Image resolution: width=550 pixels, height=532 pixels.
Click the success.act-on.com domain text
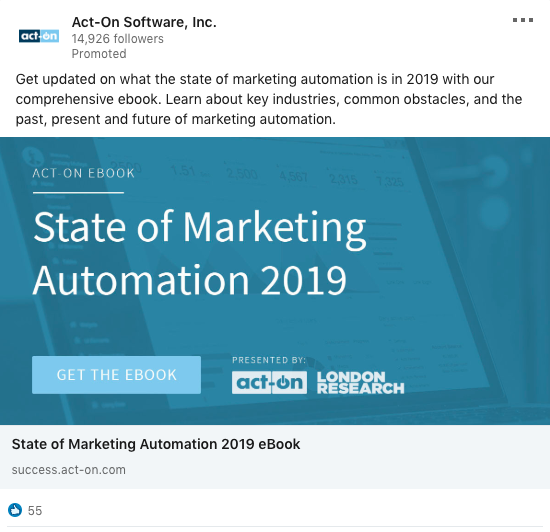tap(69, 470)
